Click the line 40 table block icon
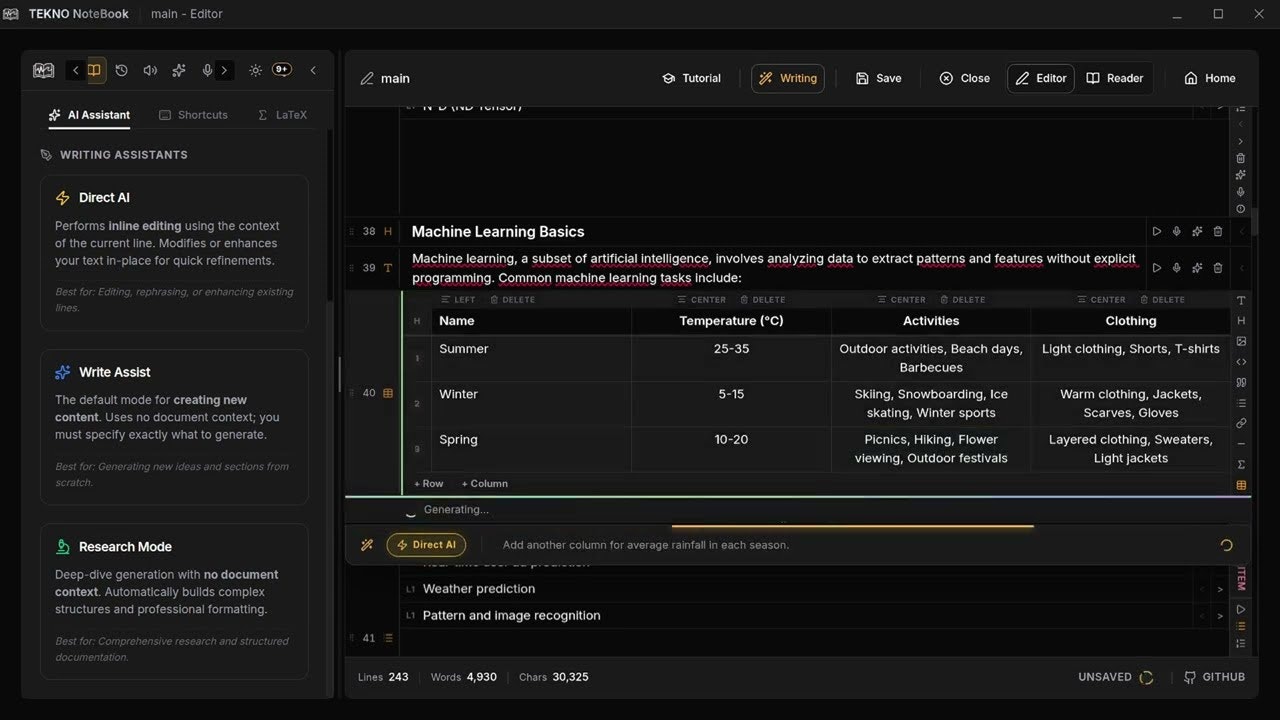This screenshot has width=1280, height=720. [x=388, y=393]
